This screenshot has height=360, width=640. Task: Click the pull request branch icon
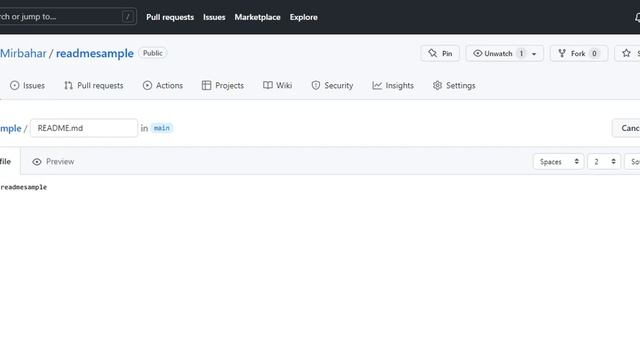68,85
